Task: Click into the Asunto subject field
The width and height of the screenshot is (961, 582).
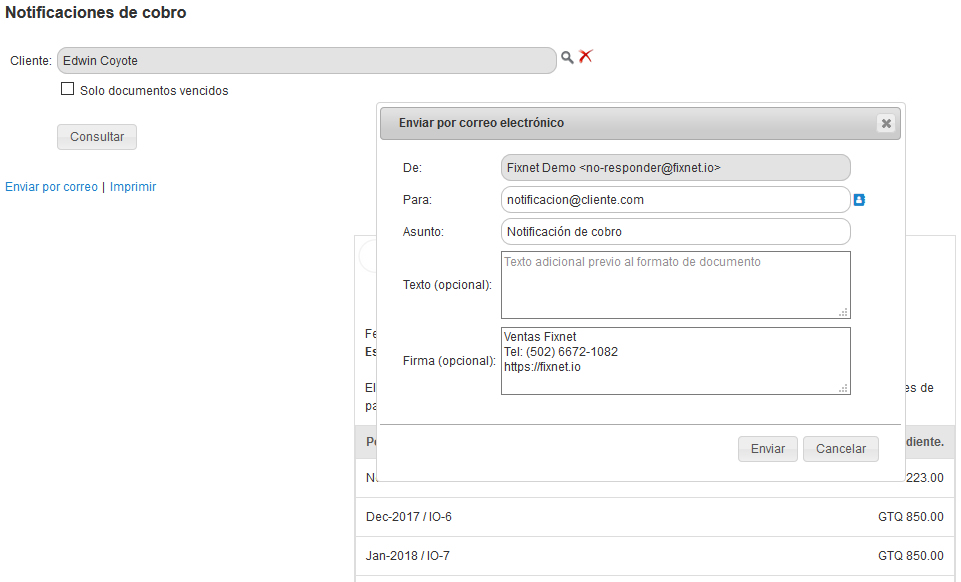Action: click(x=675, y=232)
